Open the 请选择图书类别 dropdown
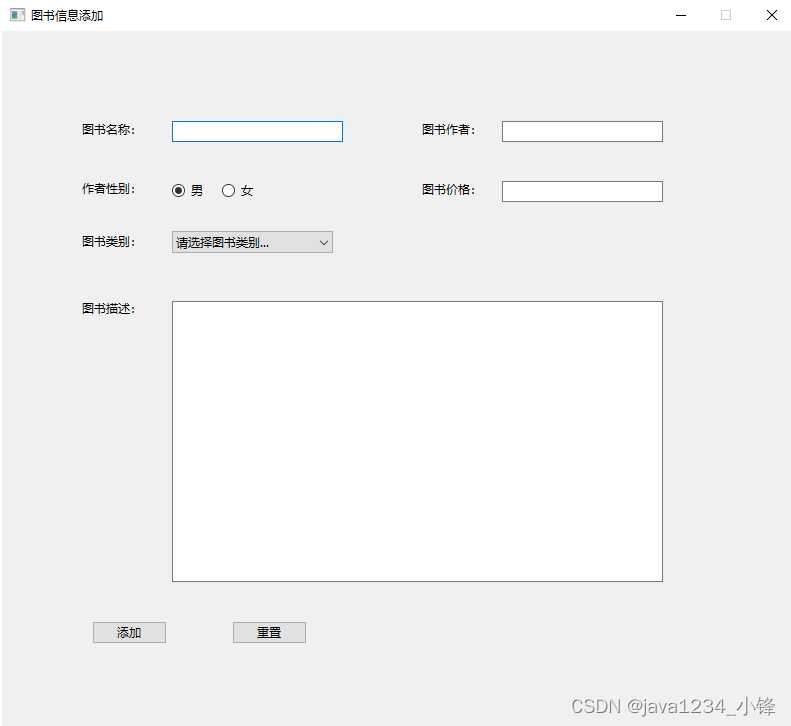The height and width of the screenshot is (726, 791). click(252, 242)
